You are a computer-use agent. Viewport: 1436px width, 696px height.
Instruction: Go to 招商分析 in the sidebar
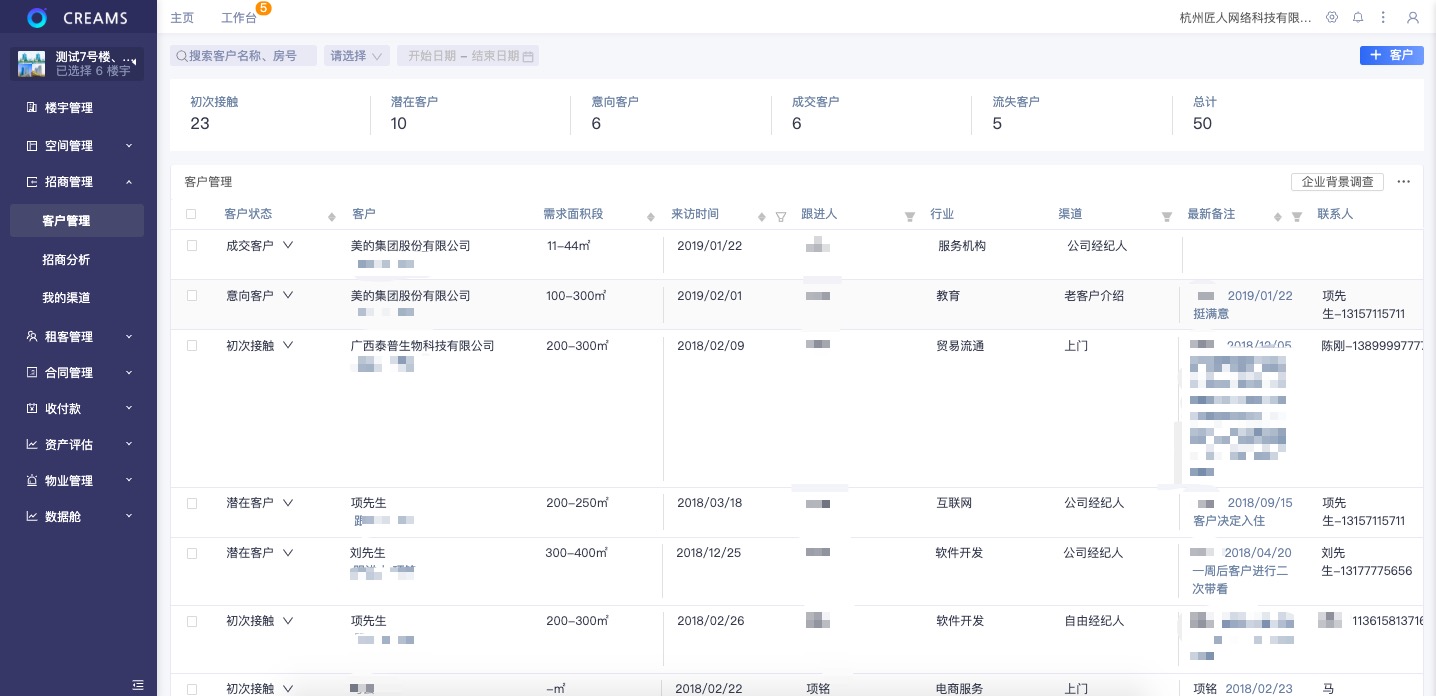pyautogui.click(x=66, y=260)
